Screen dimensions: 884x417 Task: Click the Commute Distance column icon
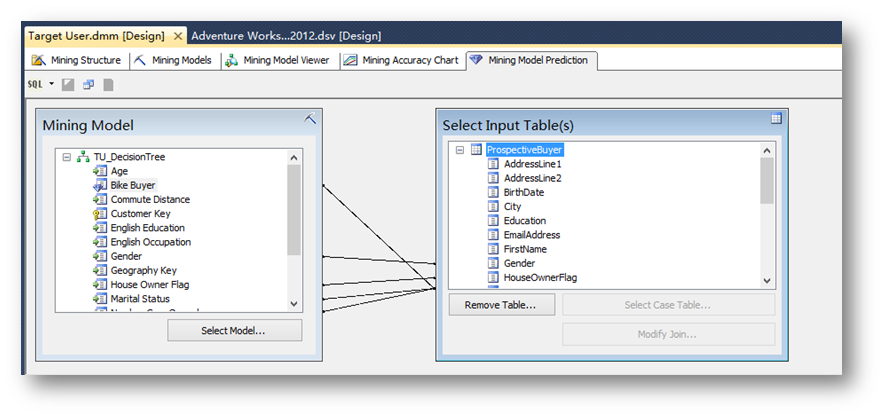100,199
